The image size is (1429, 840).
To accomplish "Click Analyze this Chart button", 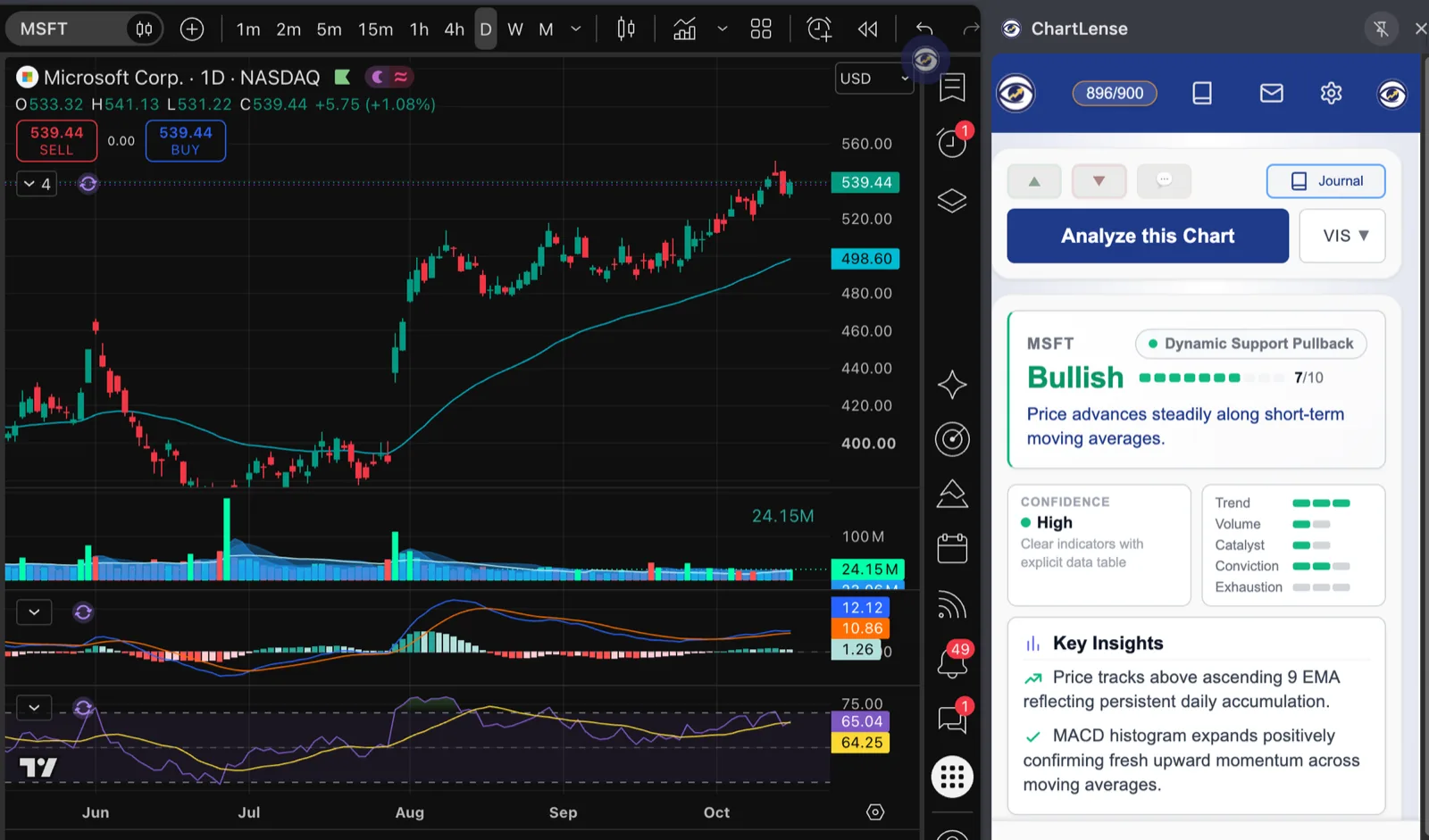I will click(x=1148, y=236).
